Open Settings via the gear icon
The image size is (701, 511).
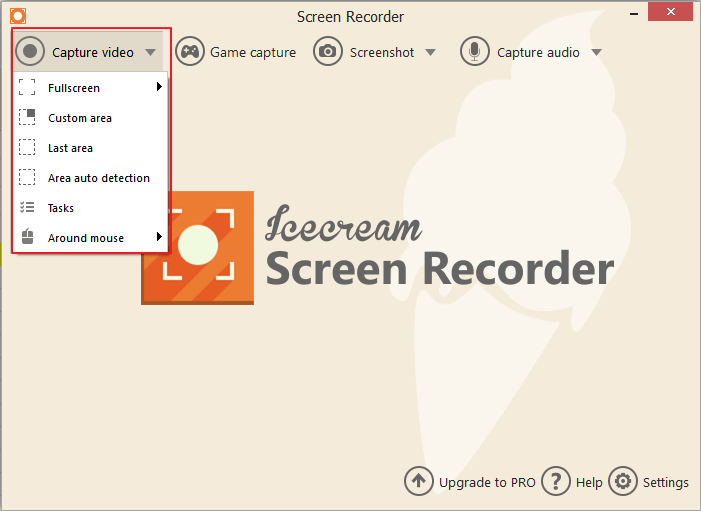[623, 481]
